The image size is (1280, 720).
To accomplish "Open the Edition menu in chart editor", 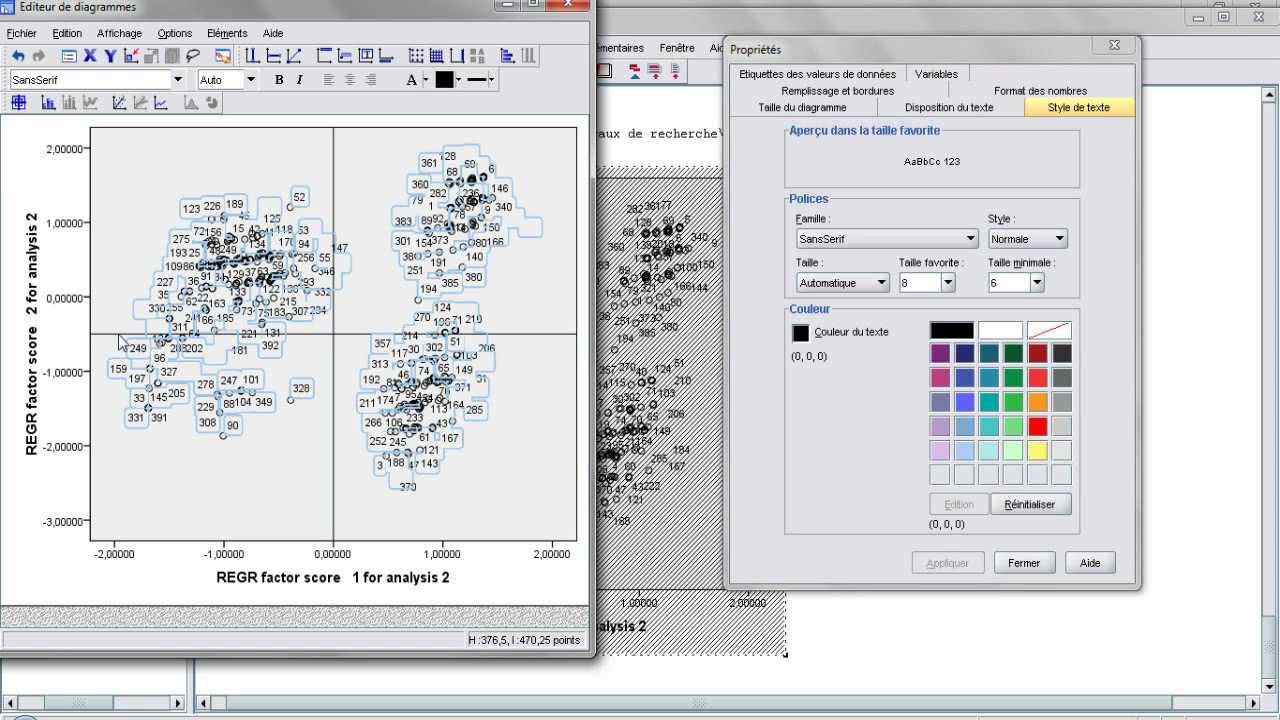I will pos(67,33).
